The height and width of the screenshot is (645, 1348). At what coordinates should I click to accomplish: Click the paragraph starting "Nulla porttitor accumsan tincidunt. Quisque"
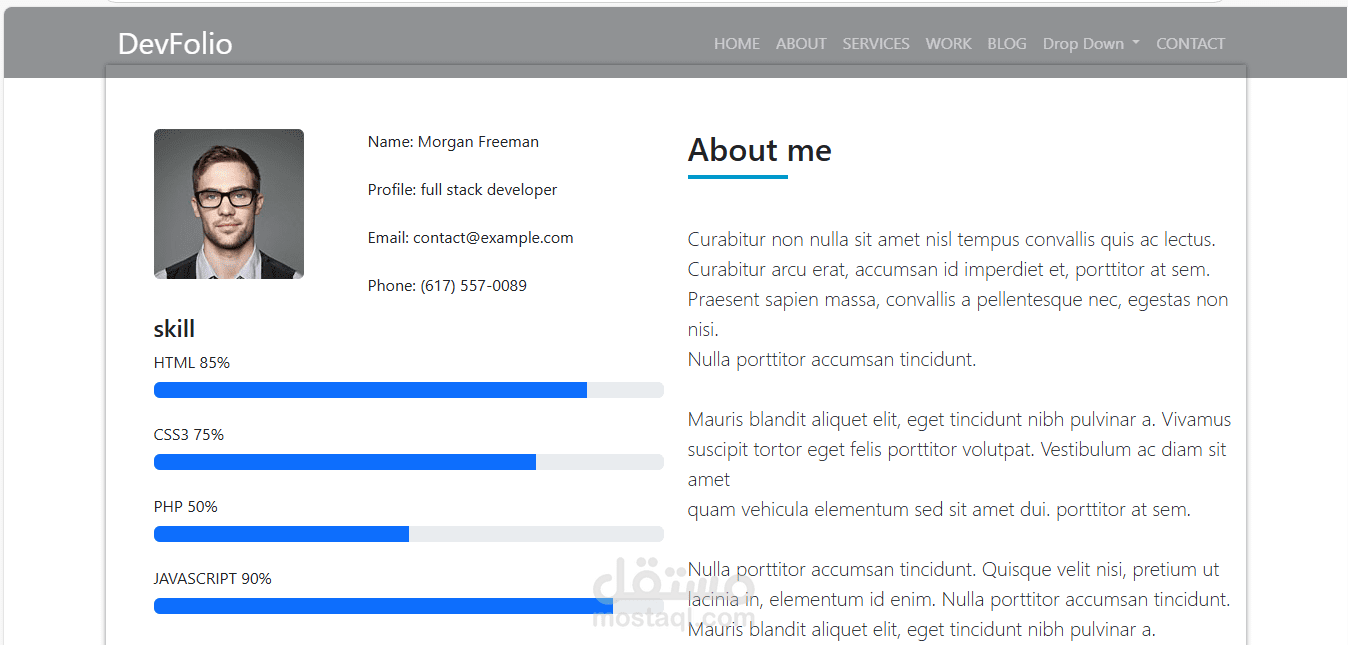point(959,600)
